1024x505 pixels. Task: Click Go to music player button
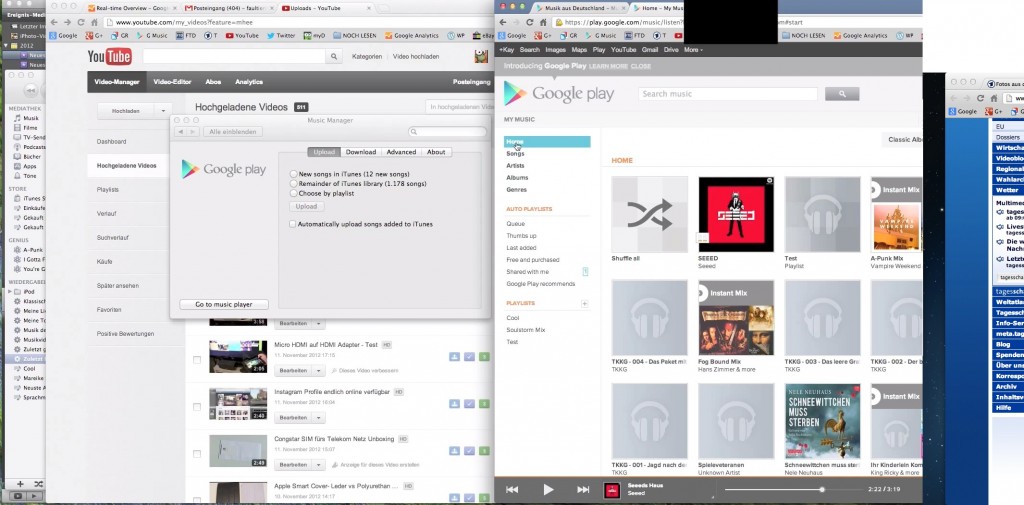tap(224, 304)
